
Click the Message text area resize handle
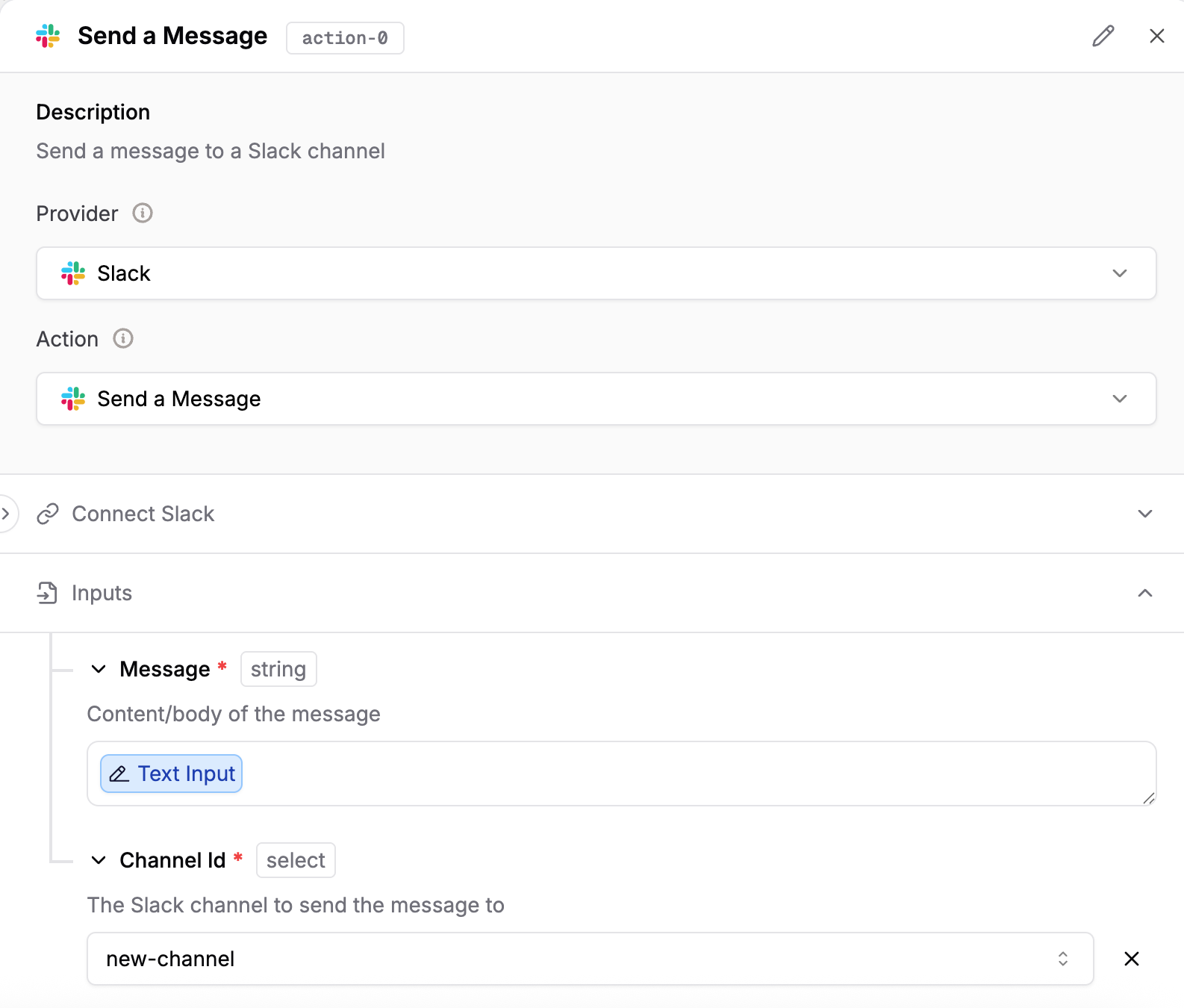1148,798
